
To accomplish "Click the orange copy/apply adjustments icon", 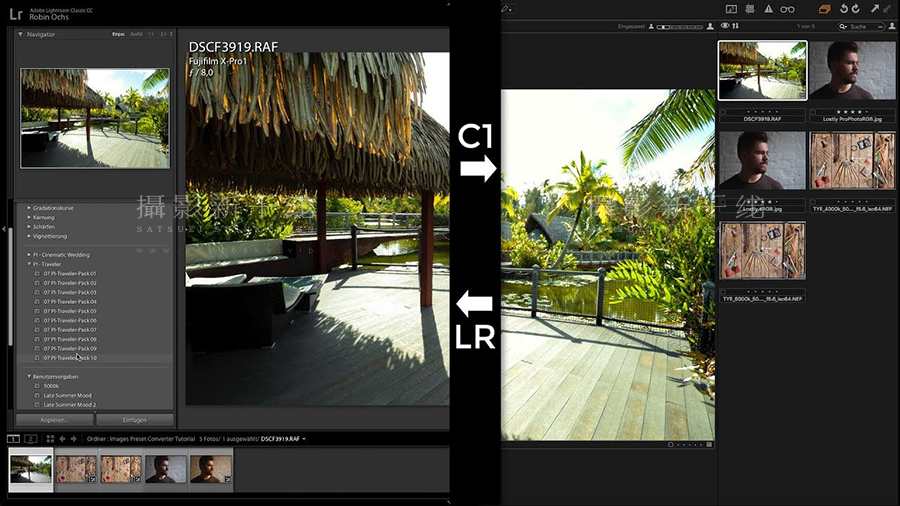I will [x=825, y=9].
